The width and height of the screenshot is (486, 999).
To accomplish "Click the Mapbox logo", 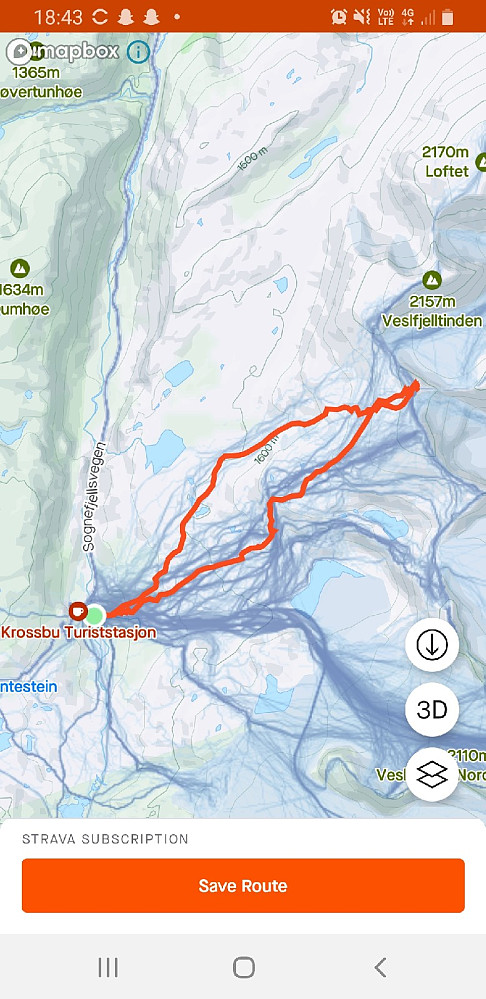I will [63, 52].
